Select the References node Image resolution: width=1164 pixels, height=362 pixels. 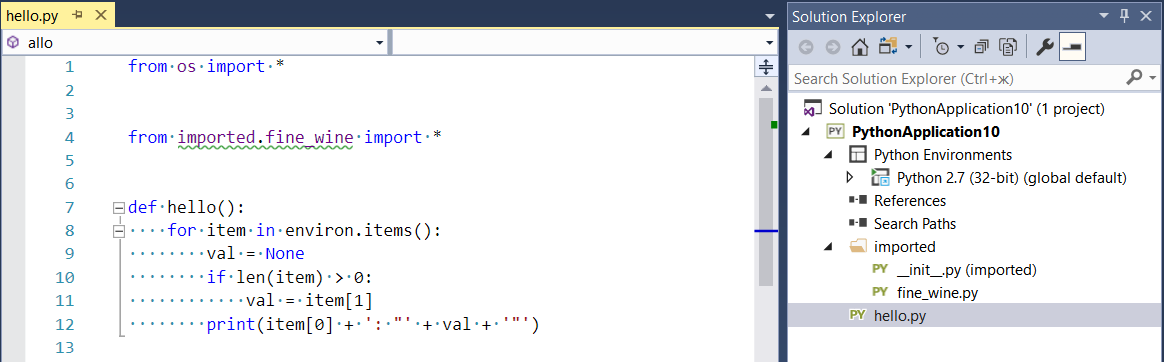[910, 201]
